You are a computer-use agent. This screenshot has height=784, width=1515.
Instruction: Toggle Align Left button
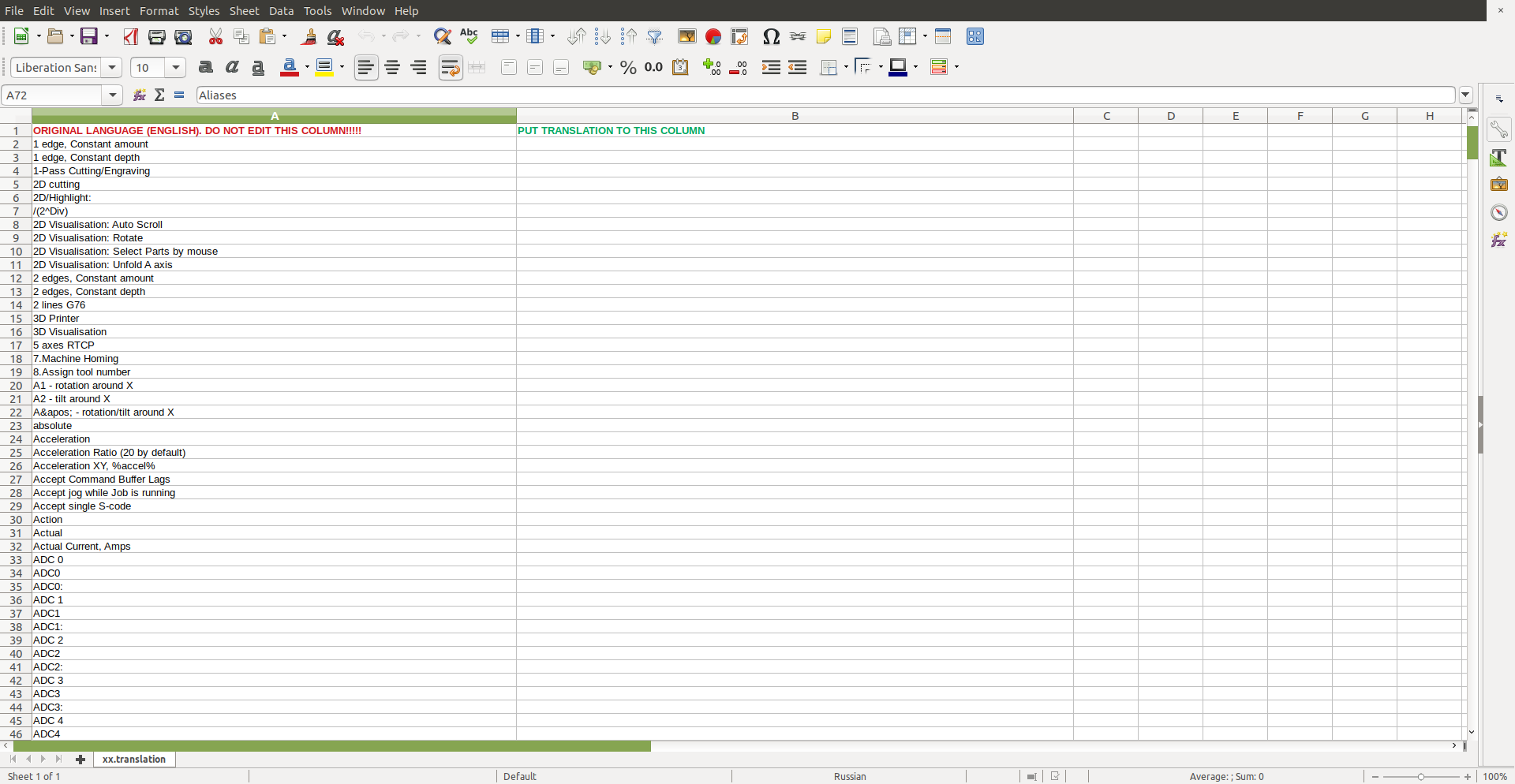(x=365, y=67)
